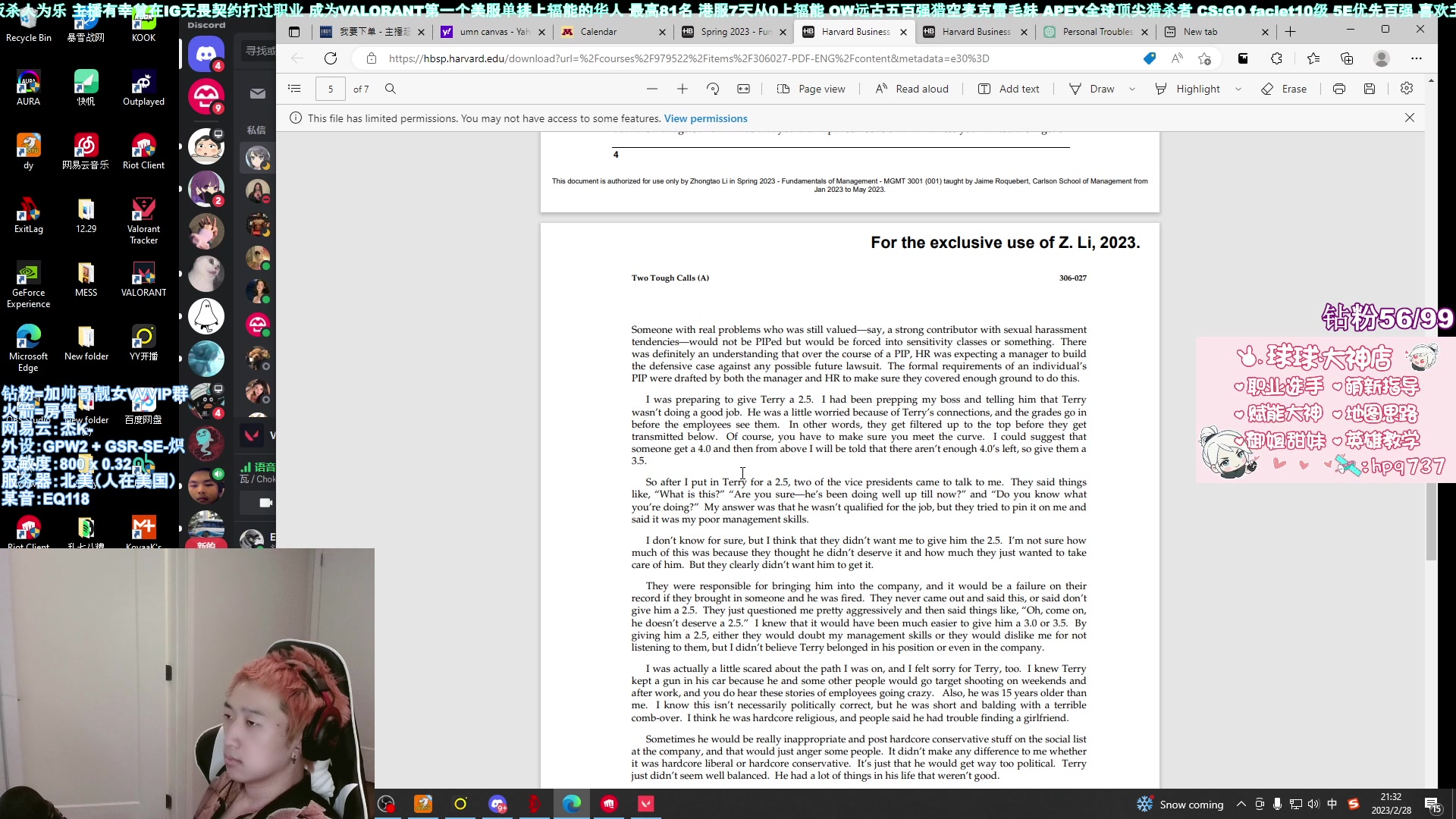Open Discord home button
The image size is (1456, 819).
coord(206,54)
